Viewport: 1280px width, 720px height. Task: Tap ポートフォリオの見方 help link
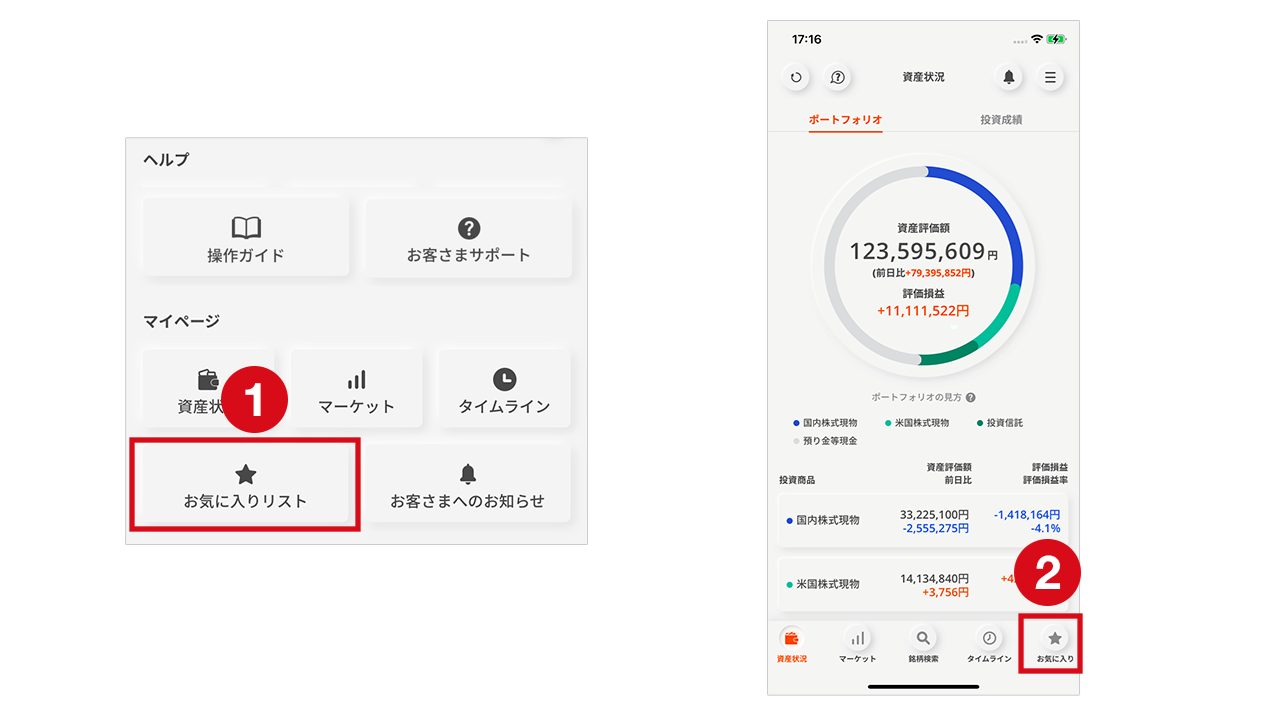click(x=923, y=397)
